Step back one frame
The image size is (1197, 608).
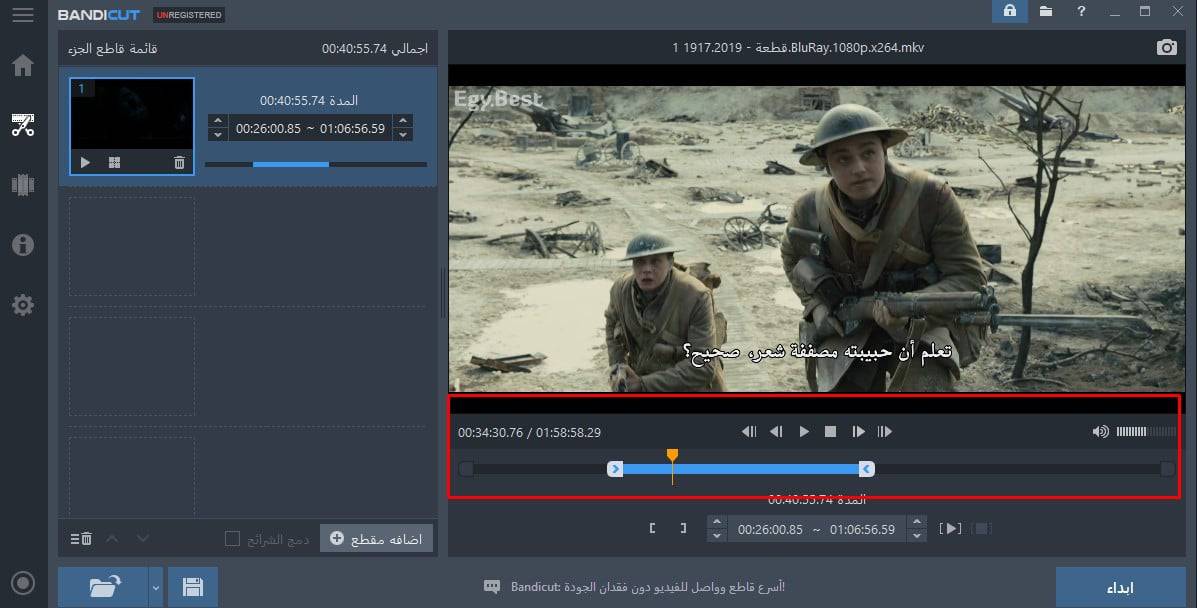pos(776,432)
